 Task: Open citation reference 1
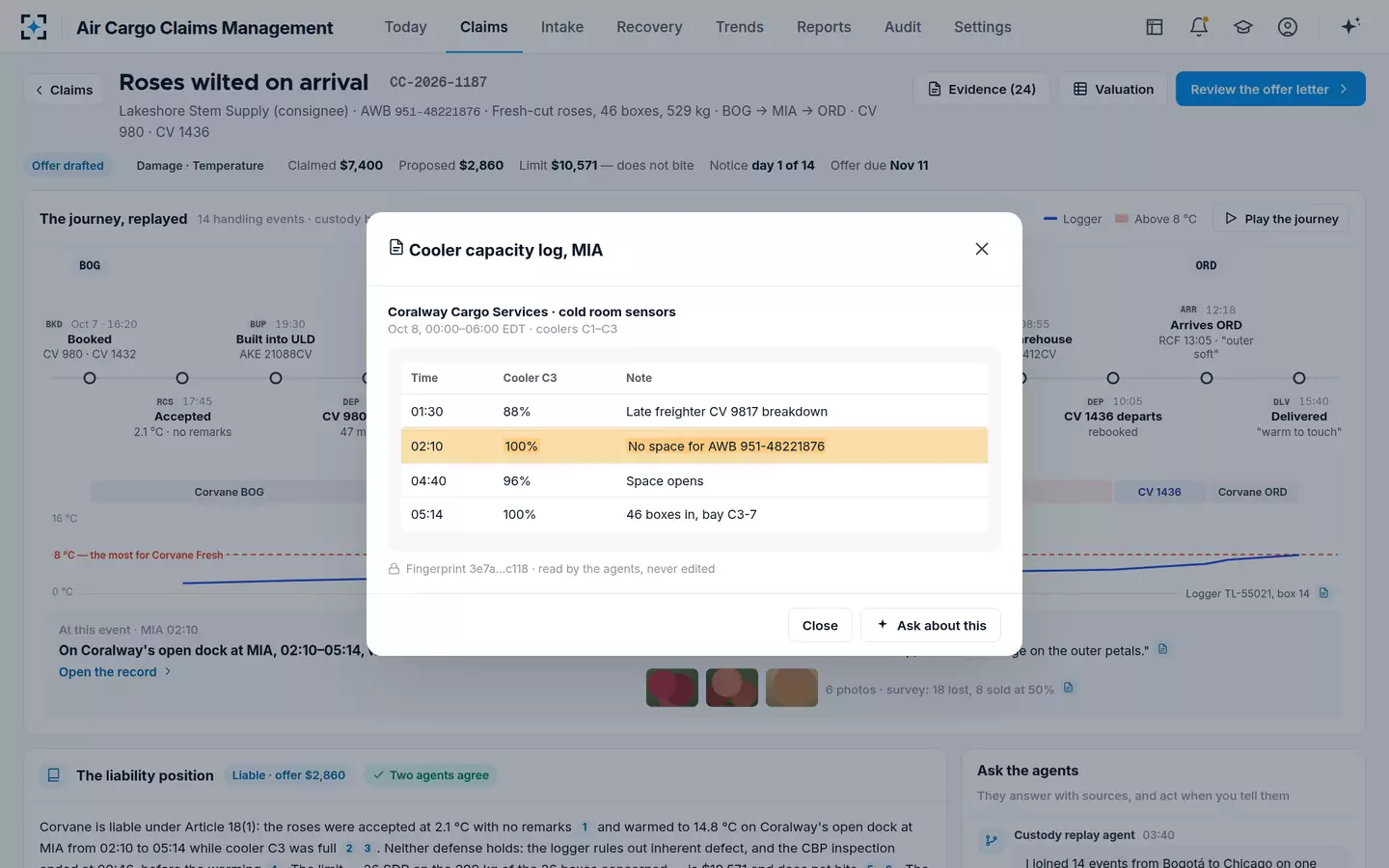coord(585,827)
